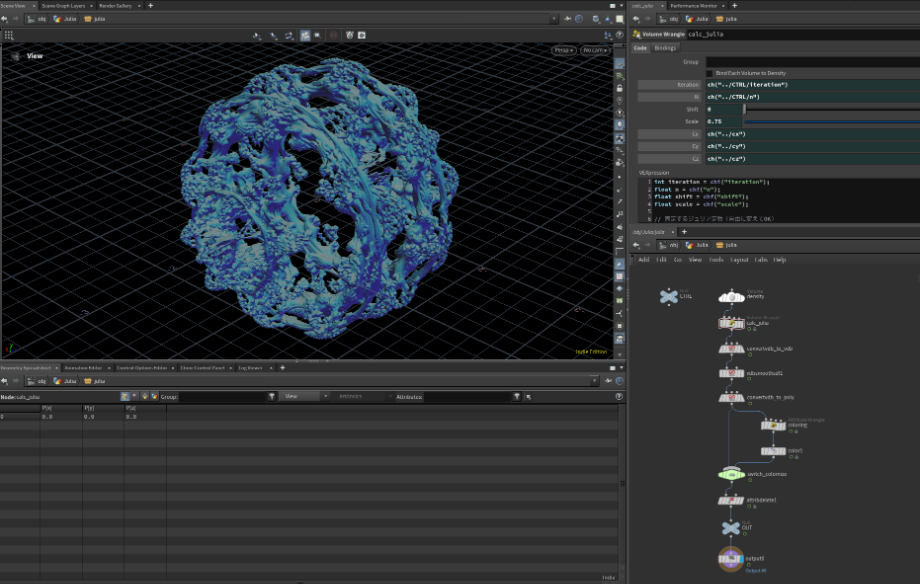
Task: Open the No cam dropdown
Action: [x=595, y=50]
